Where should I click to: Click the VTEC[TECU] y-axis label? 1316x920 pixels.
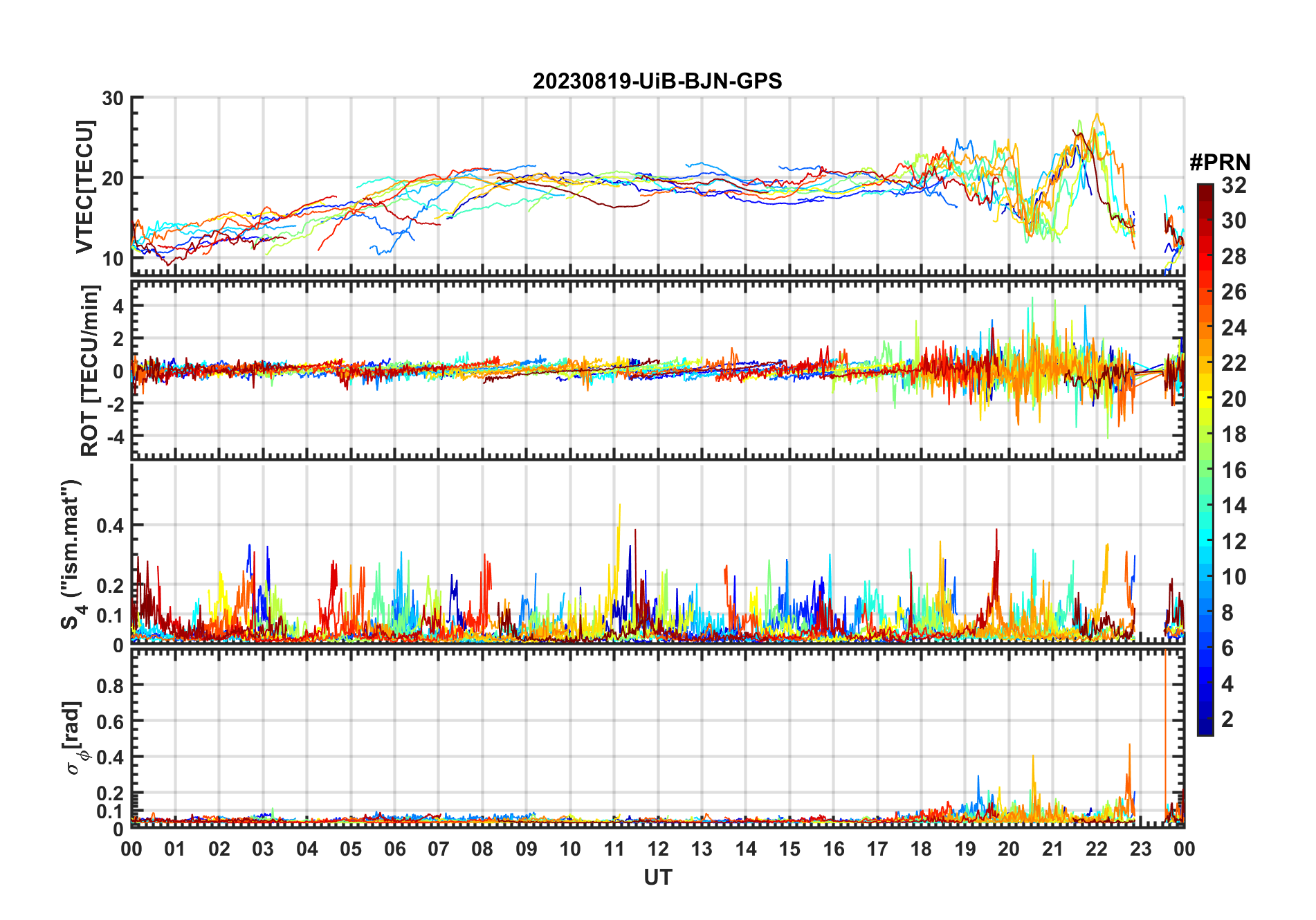tap(84, 187)
